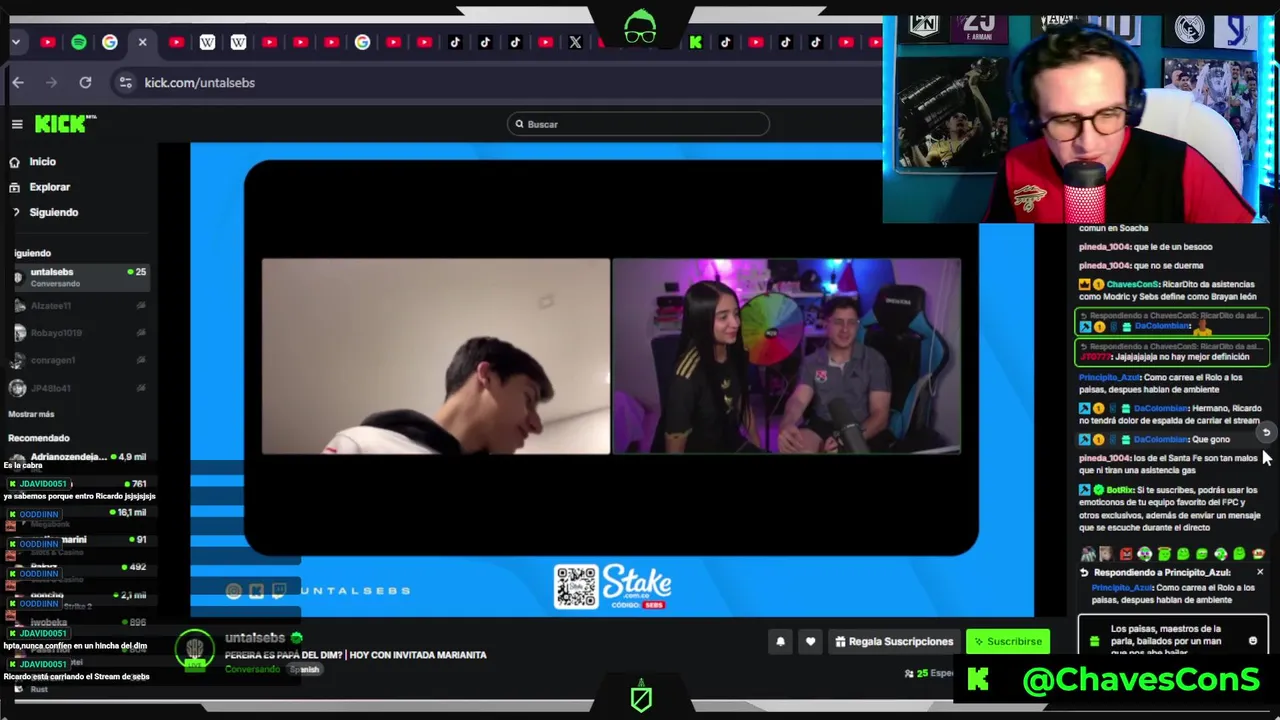
Task: Open offline channel Robayo1019
Action: pos(80,333)
